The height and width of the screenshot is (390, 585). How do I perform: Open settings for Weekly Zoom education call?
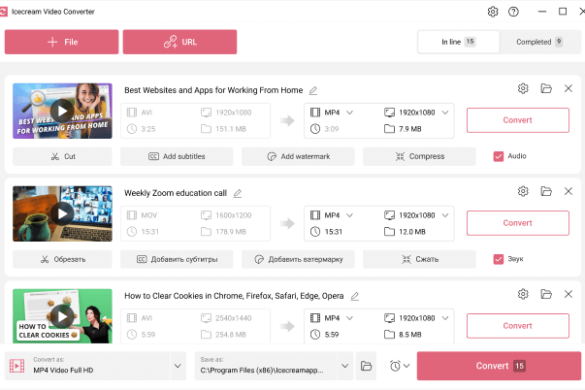(523, 191)
